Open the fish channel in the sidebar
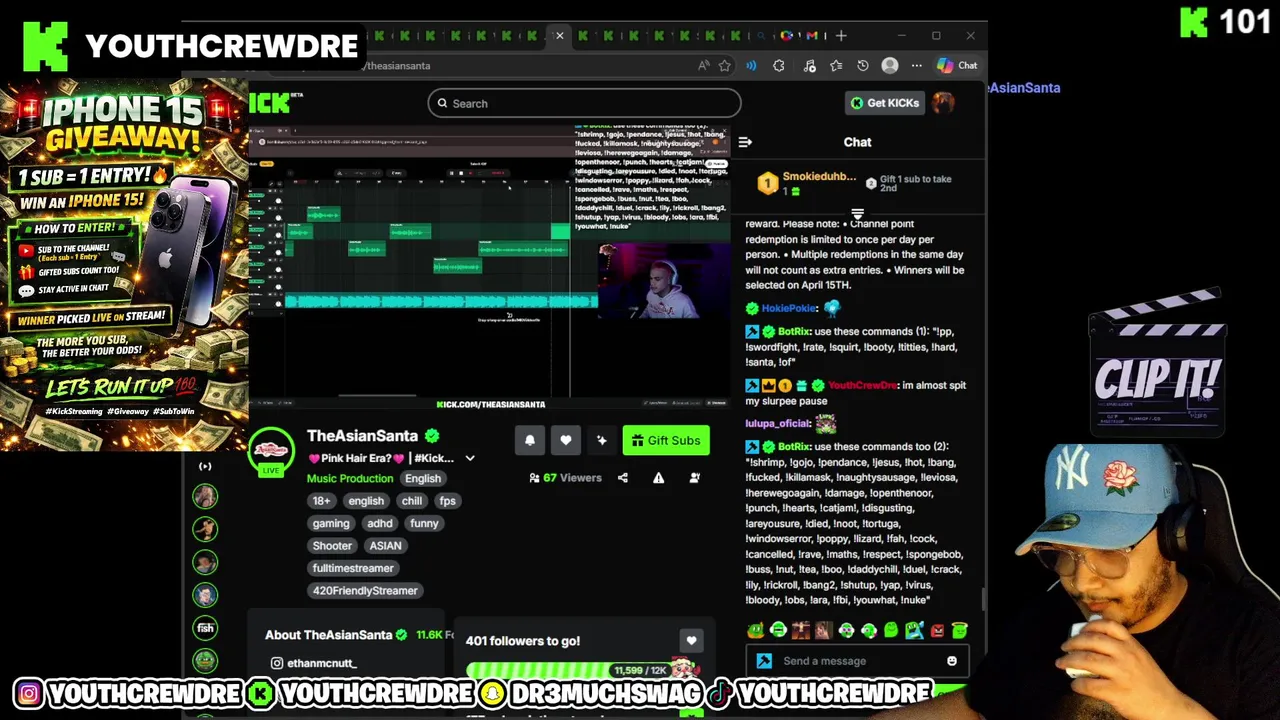Viewport: 1280px width, 720px height. tap(205, 628)
